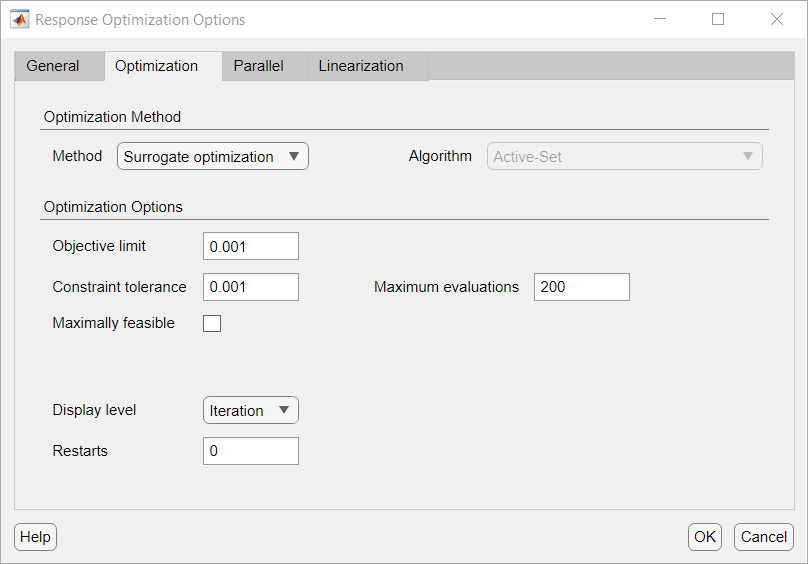Click the Method dropdown arrow
The image size is (808, 564).
(x=294, y=157)
